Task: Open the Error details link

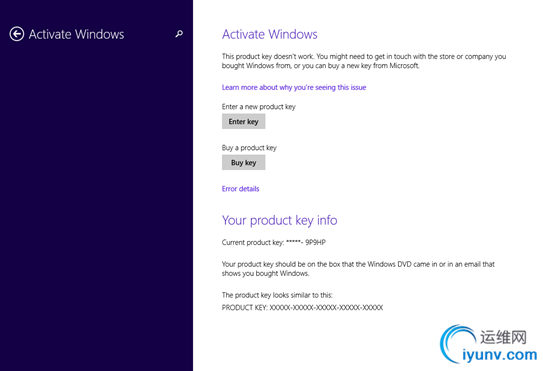Action: pyautogui.click(x=240, y=189)
